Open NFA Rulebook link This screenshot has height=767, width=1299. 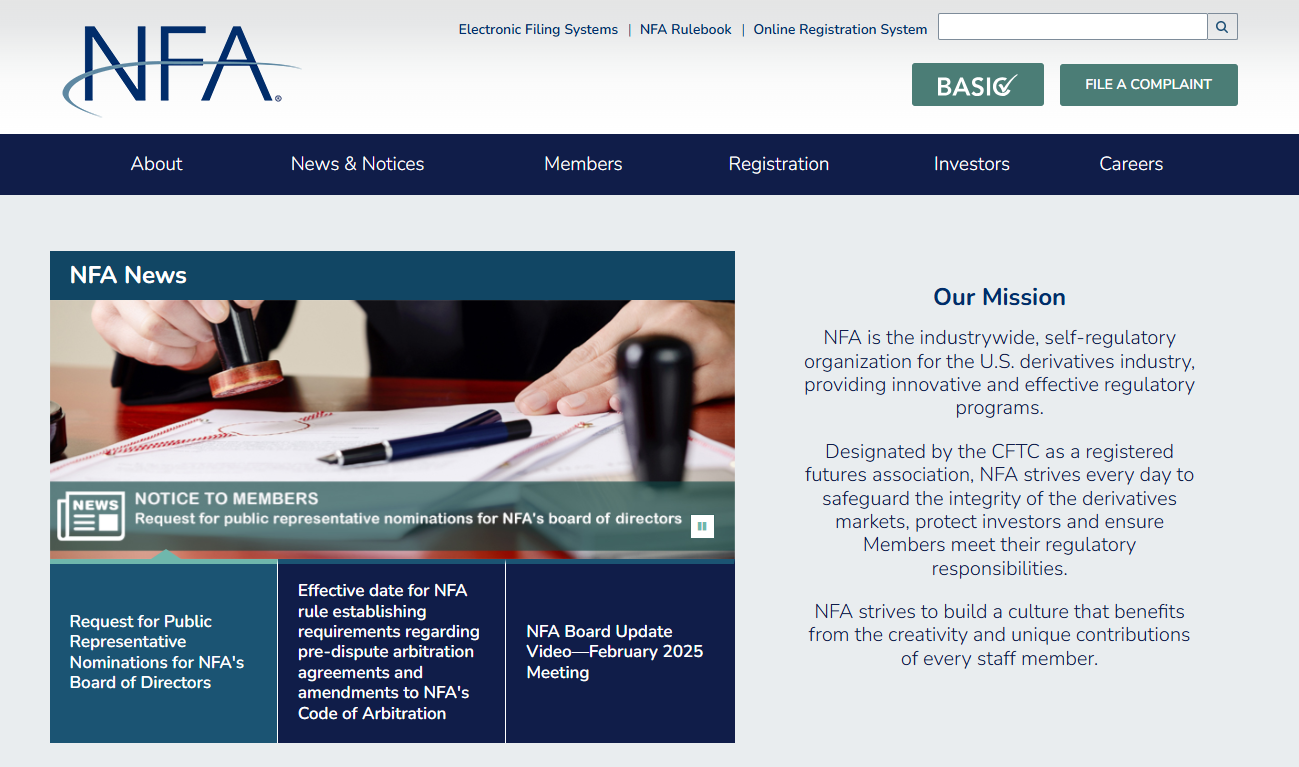tap(686, 29)
